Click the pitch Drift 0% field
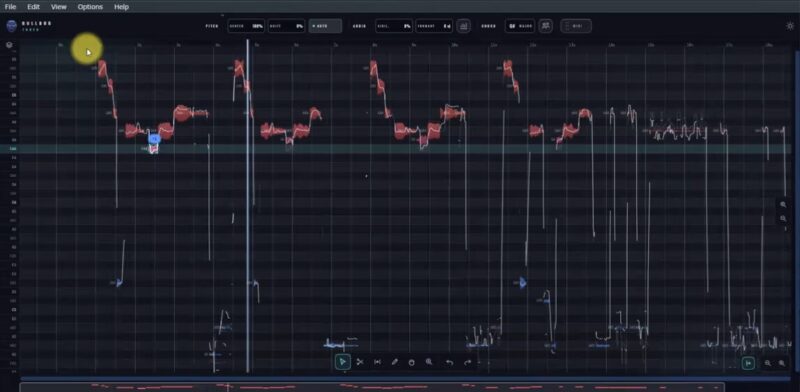800x392 pixels. click(x=286, y=26)
